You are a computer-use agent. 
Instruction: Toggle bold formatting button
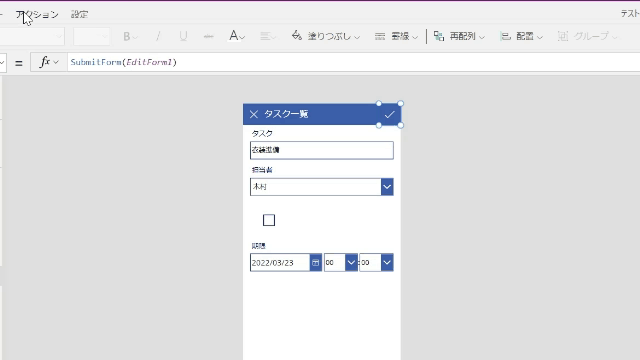130,36
